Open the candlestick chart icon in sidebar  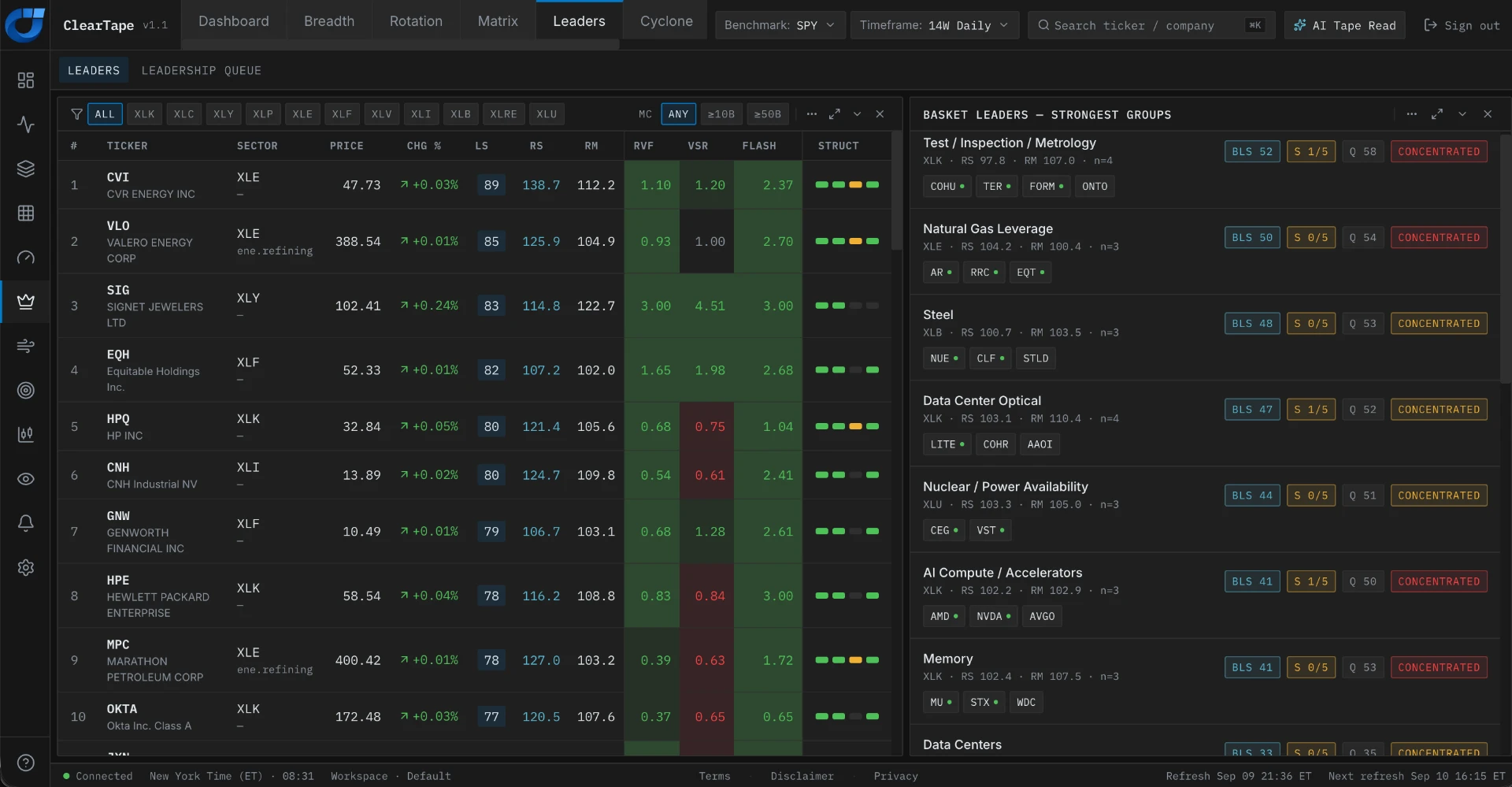[x=26, y=434]
